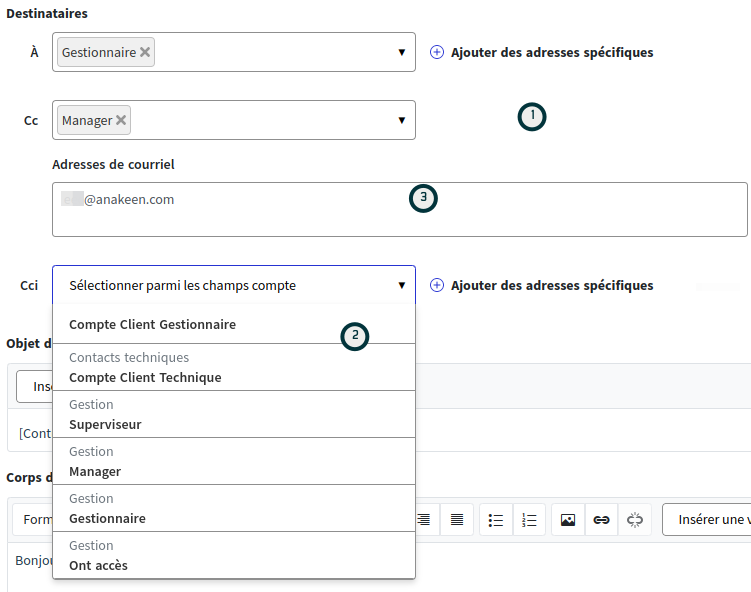Select Compte Client Gestionnaire option

[152, 325]
